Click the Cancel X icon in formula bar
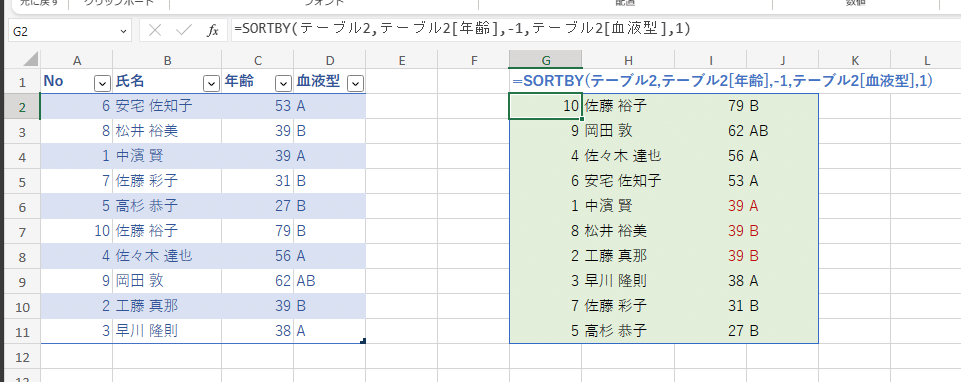961x382 pixels. 155,31
